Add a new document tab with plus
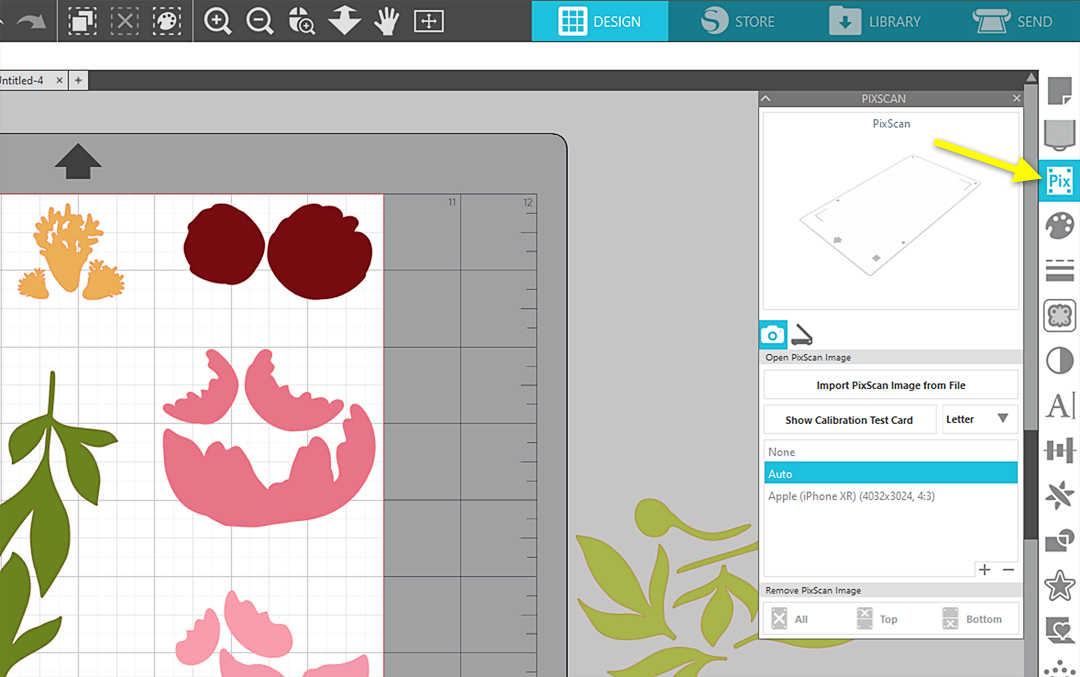The image size is (1080, 677). coord(79,81)
